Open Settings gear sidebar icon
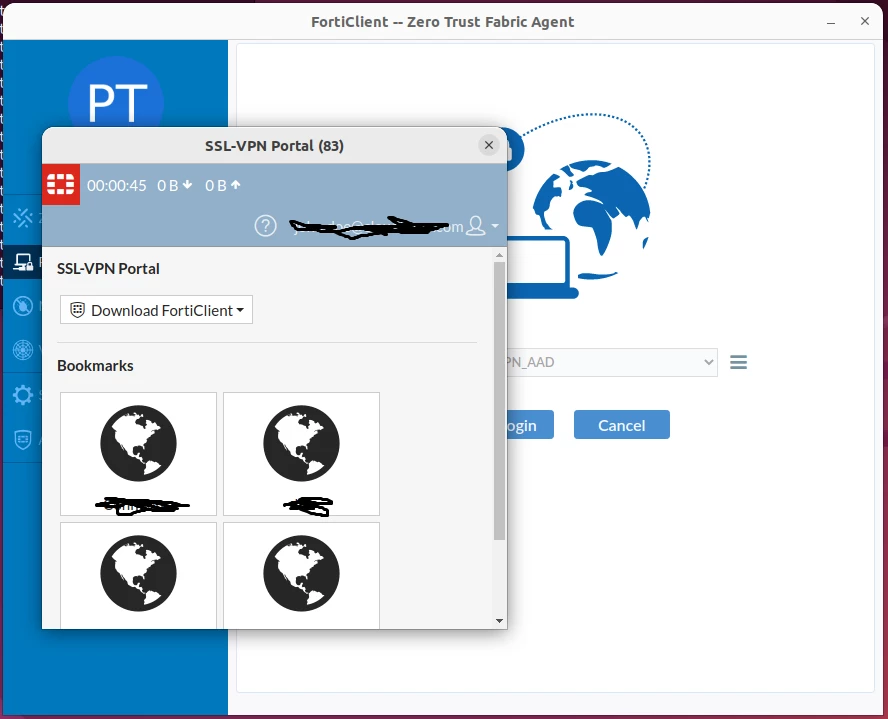This screenshot has width=888, height=719. [23, 395]
